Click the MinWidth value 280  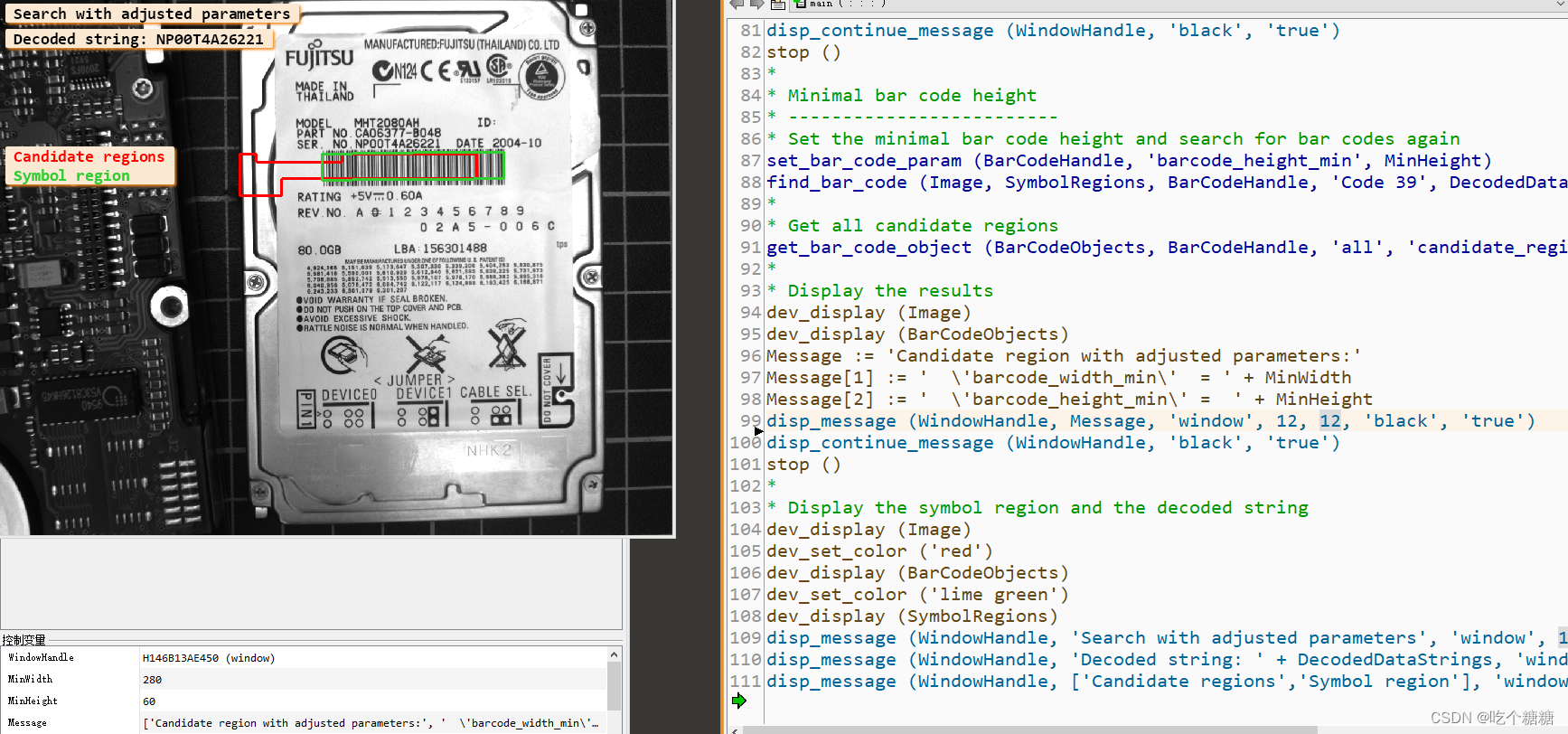coord(152,680)
